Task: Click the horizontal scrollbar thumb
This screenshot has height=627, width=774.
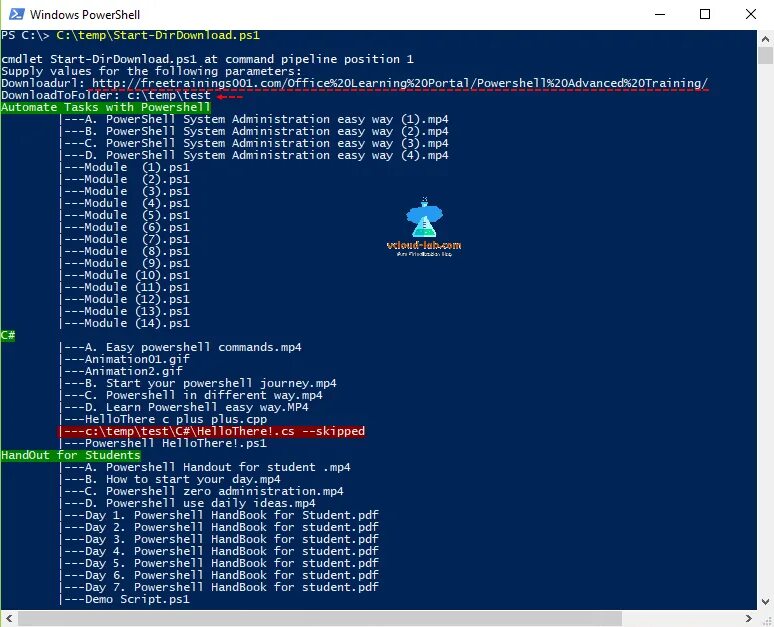Action: tap(320, 618)
